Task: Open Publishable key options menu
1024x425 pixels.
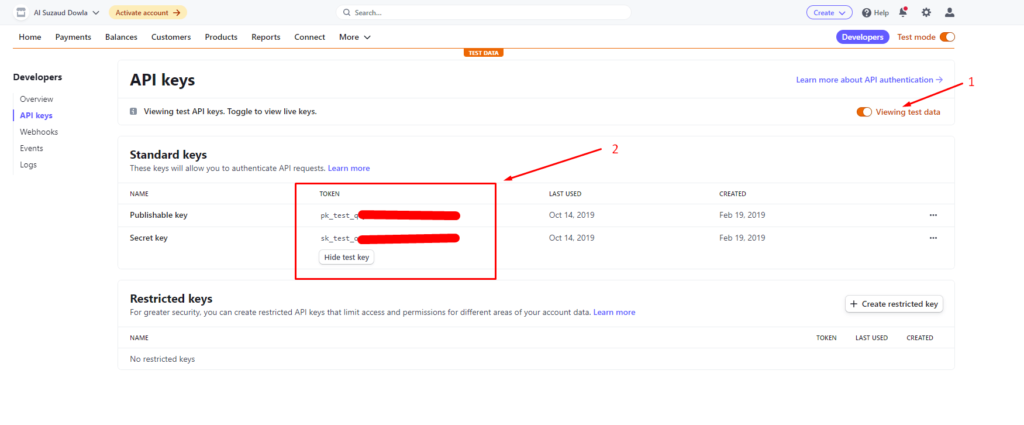Action: tap(933, 215)
